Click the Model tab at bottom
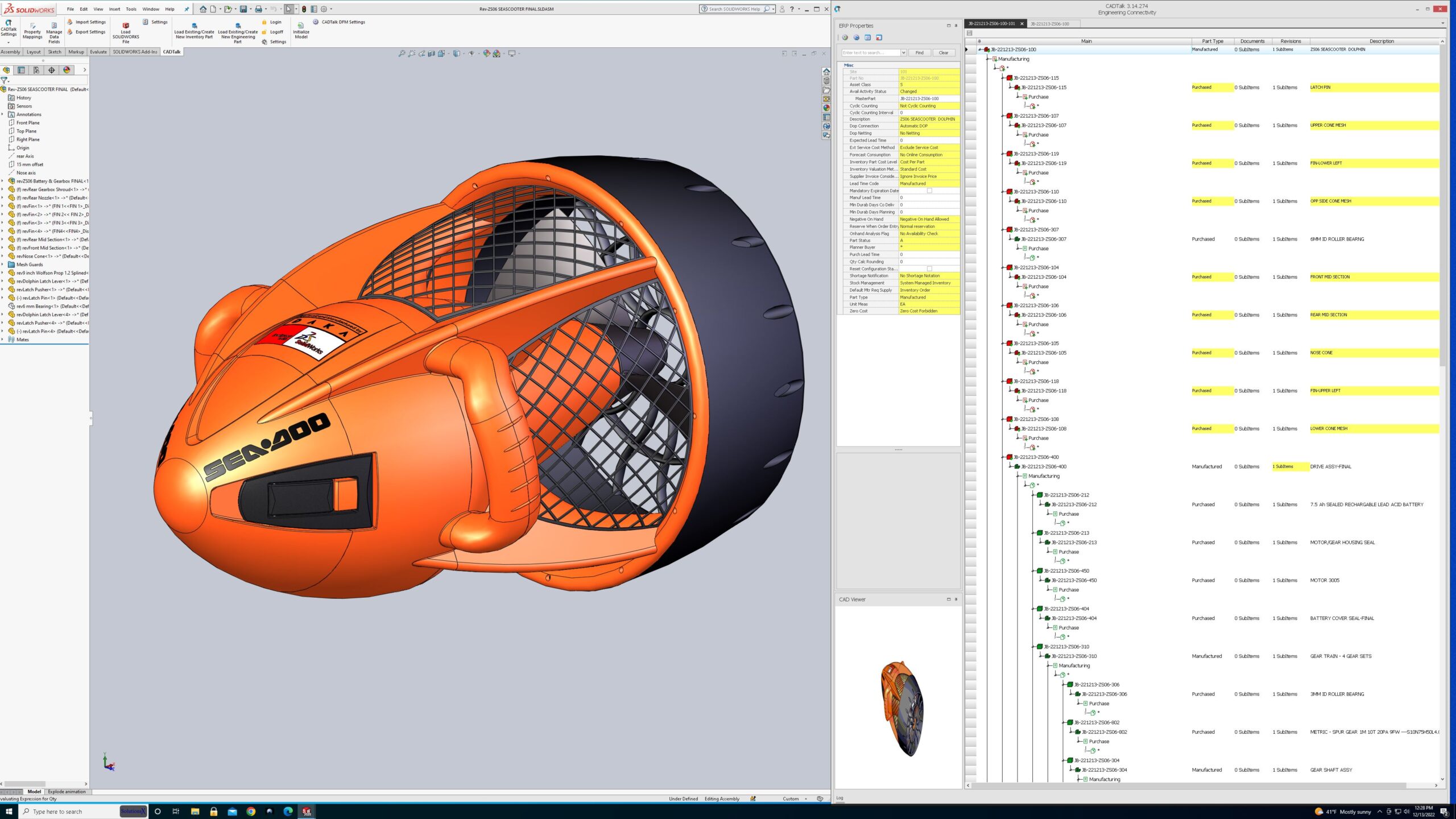 [x=33, y=791]
